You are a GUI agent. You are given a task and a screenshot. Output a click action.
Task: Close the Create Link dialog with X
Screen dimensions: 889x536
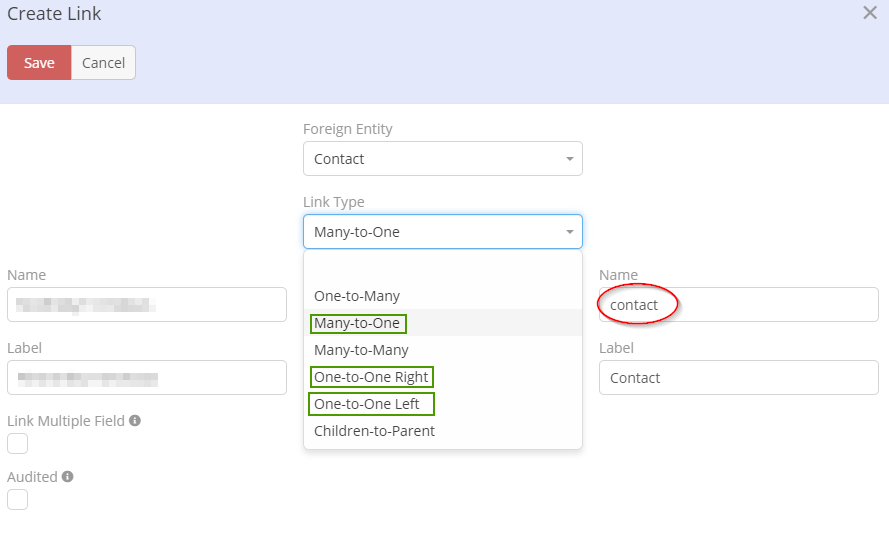pyautogui.click(x=870, y=13)
